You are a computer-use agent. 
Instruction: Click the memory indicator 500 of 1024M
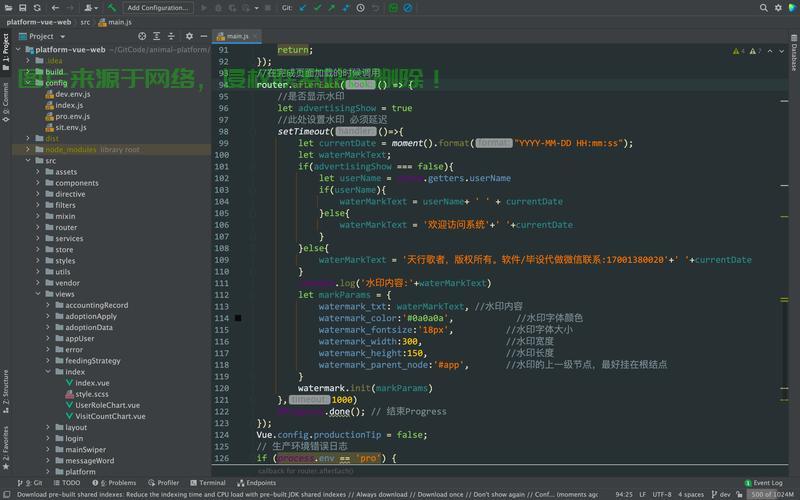771,494
